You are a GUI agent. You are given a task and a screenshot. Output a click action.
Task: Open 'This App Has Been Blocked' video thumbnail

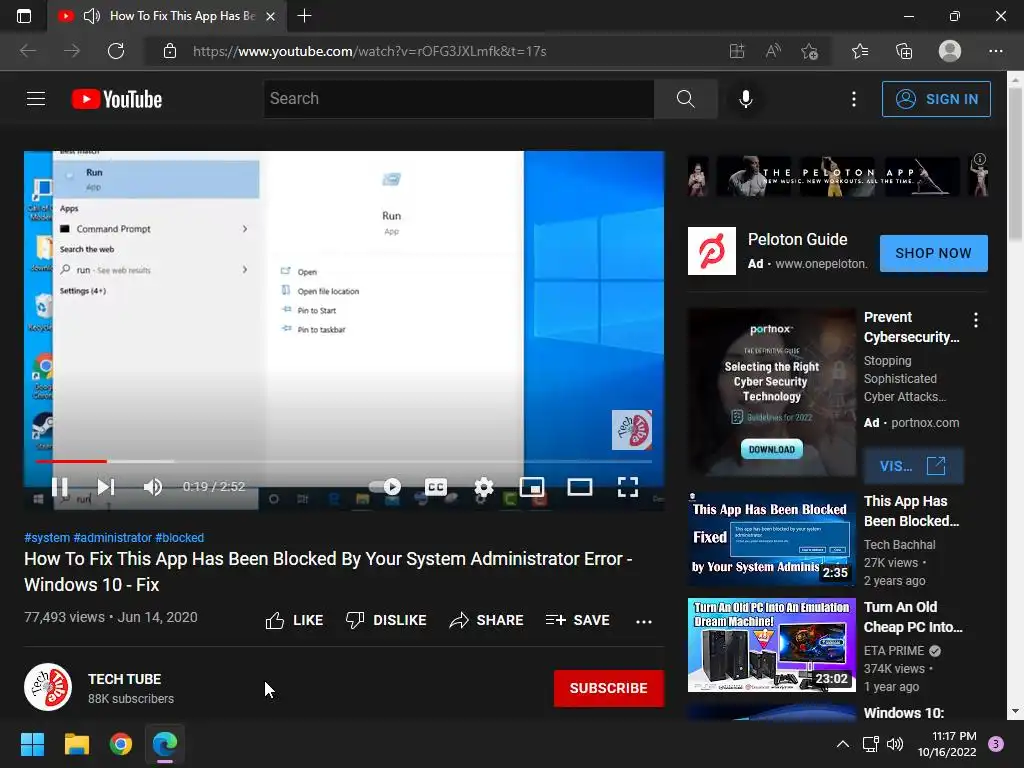(x=771, y=539)
